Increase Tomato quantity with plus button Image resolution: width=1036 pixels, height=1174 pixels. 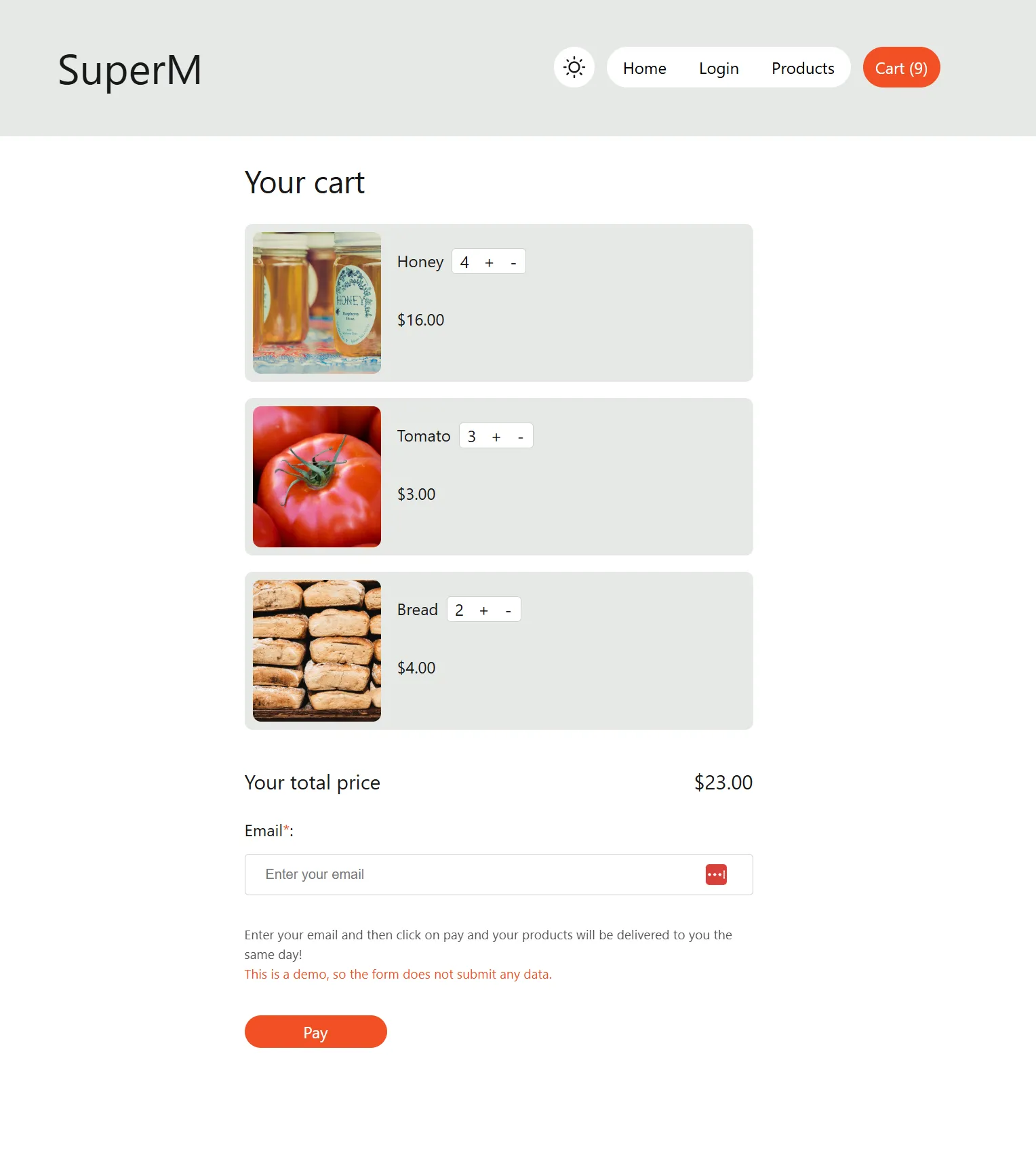point(496,436)
